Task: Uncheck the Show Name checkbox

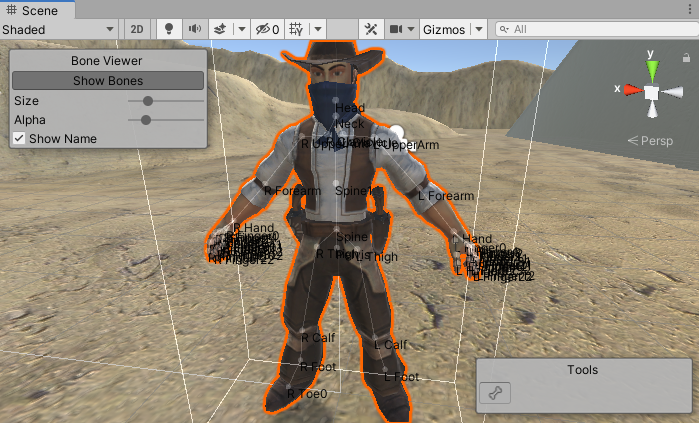Action: tap(19, 138)
